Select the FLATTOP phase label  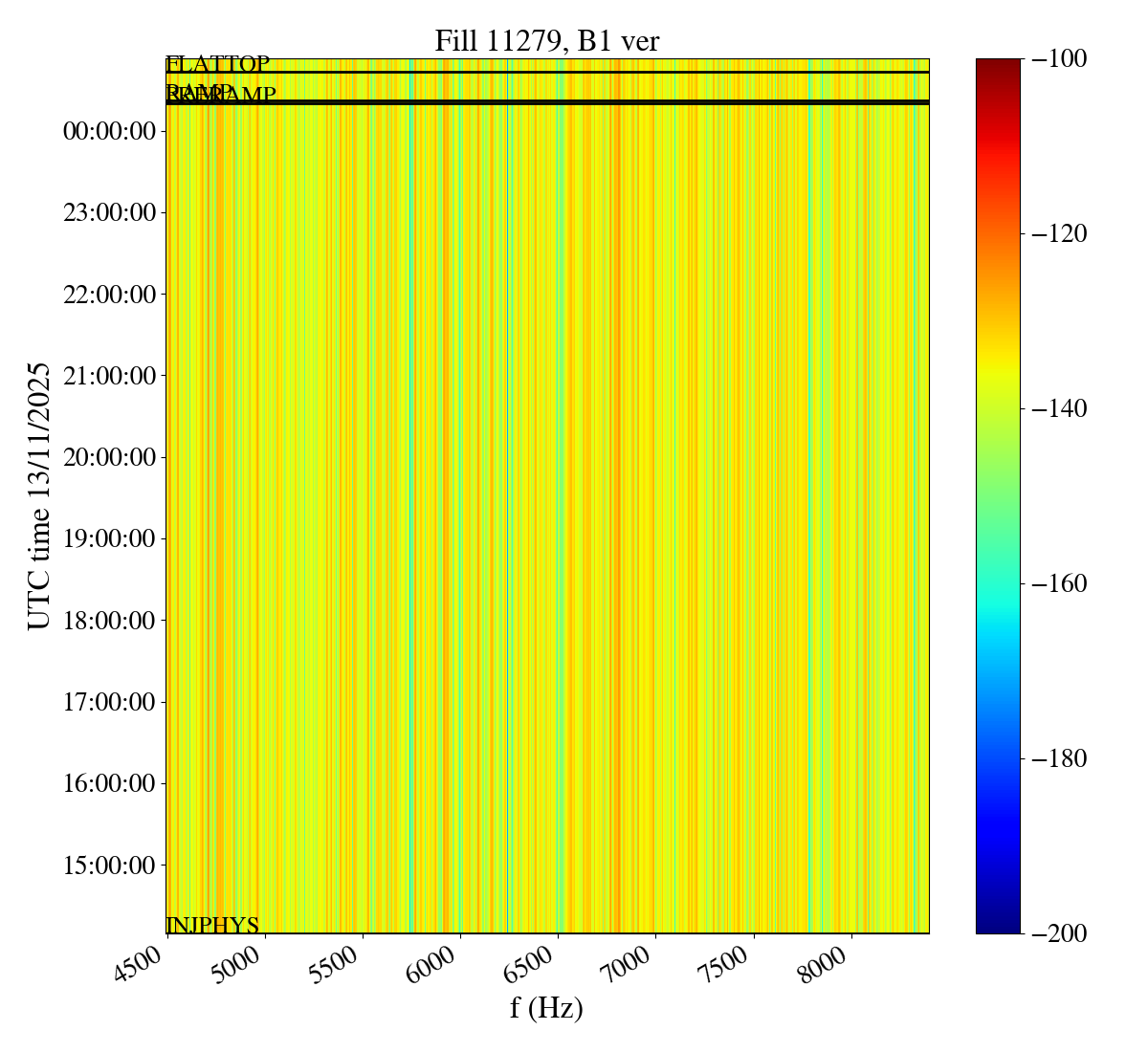[x=217, y=64]
